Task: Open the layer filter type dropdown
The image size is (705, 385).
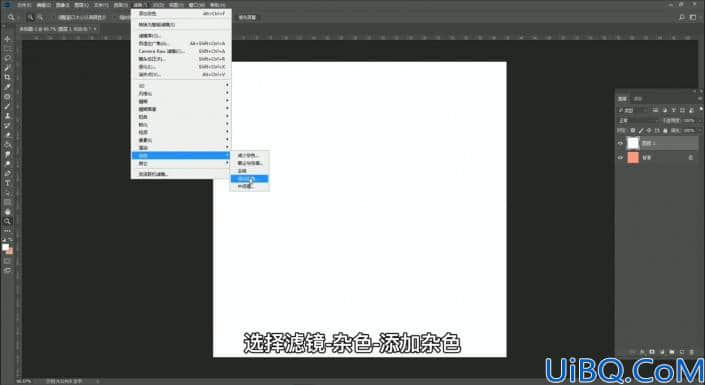Action: [x=633, y=110]
